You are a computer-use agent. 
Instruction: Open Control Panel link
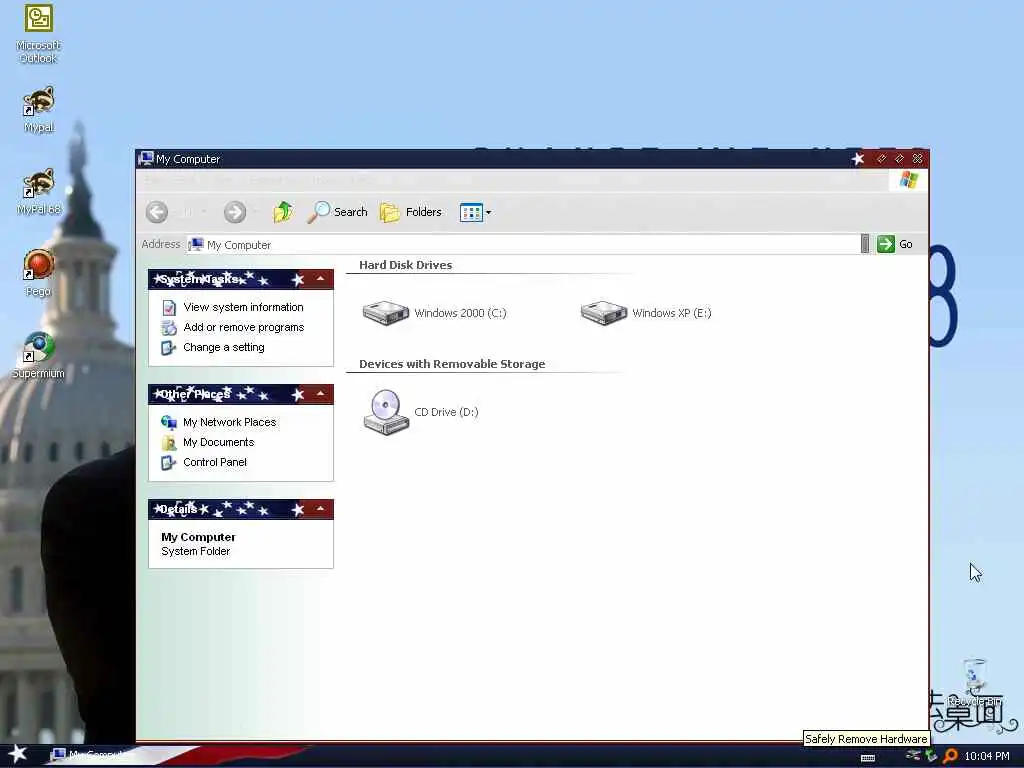pyautogui.click(x=215, y=462)
